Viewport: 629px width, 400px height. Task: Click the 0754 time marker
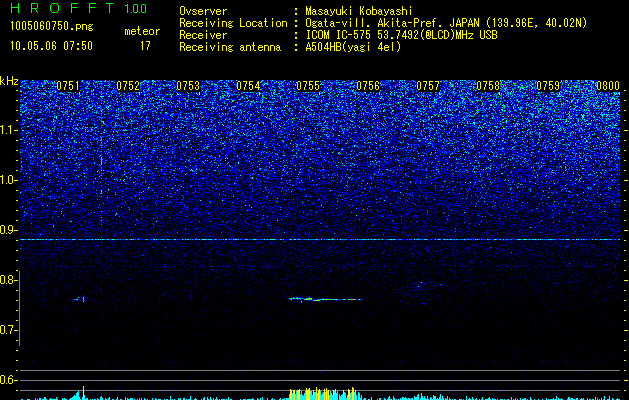248,86
